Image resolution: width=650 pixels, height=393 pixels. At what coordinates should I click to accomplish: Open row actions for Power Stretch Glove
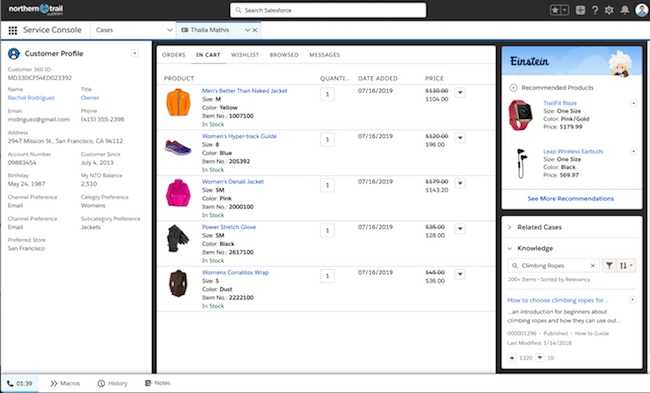[x=460, y=229]
